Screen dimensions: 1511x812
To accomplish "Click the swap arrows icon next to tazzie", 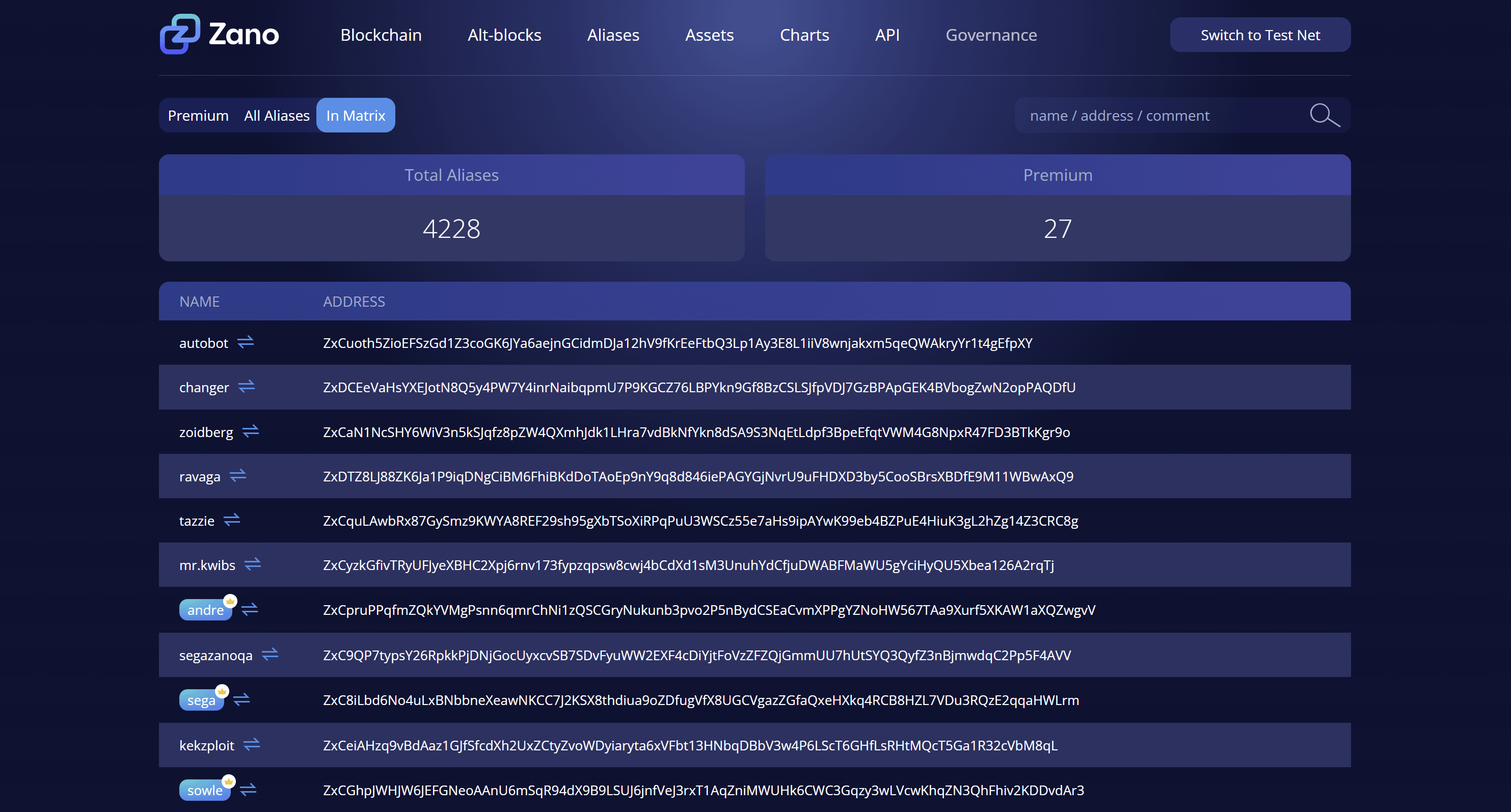I will tap(232, 521).
